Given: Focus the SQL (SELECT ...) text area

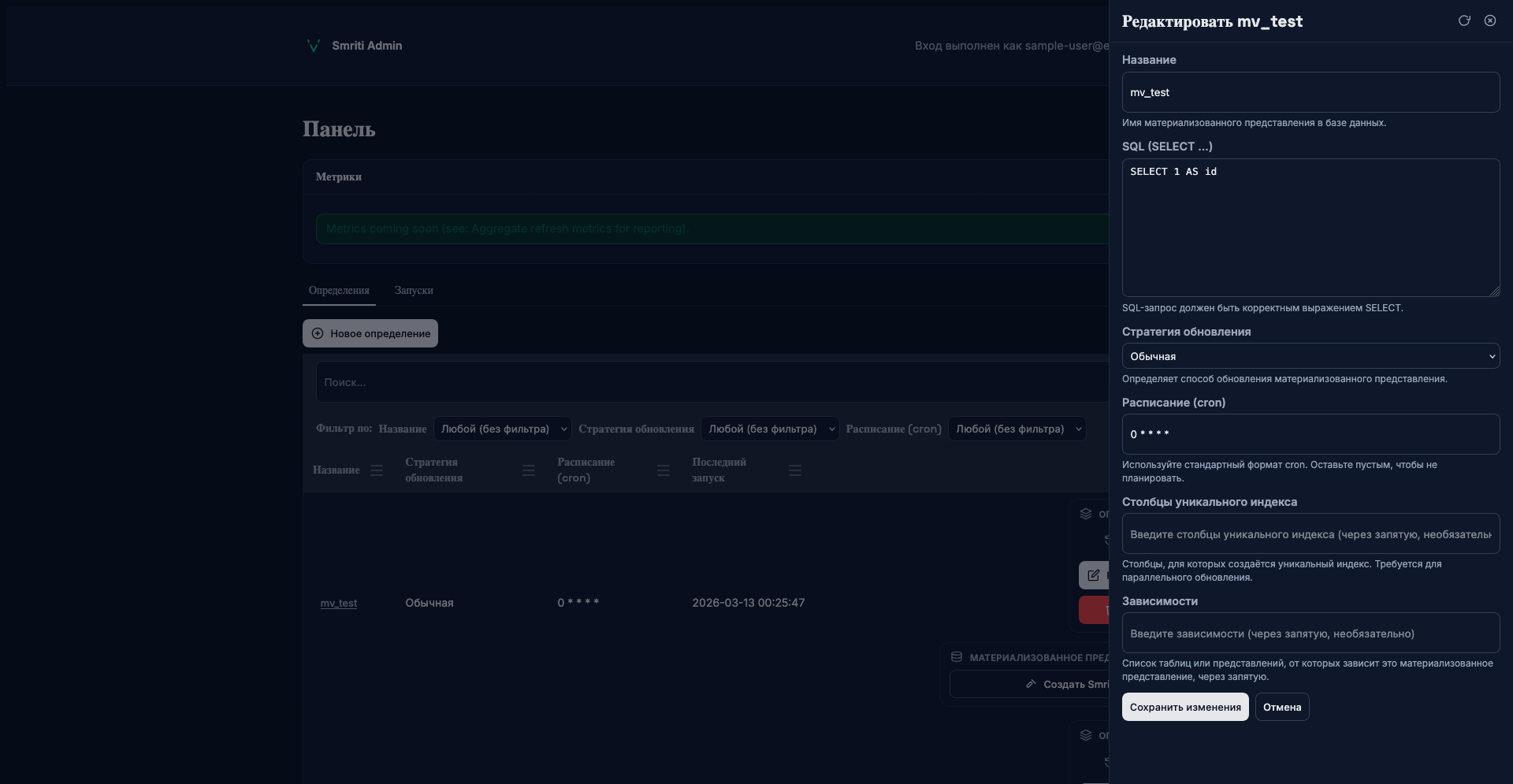Looking at the screenshot, I should [x=1310, y=229].
